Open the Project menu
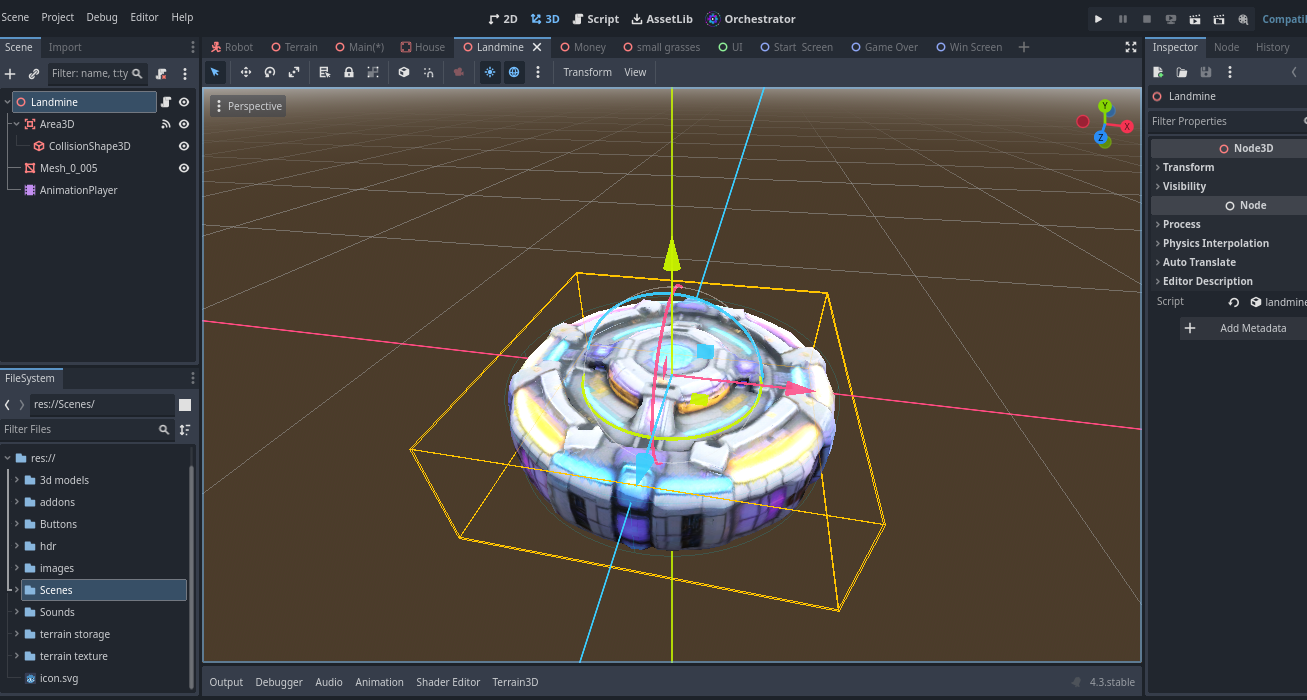This screenshot has height=700, width=1307. (x=58, y=18)
